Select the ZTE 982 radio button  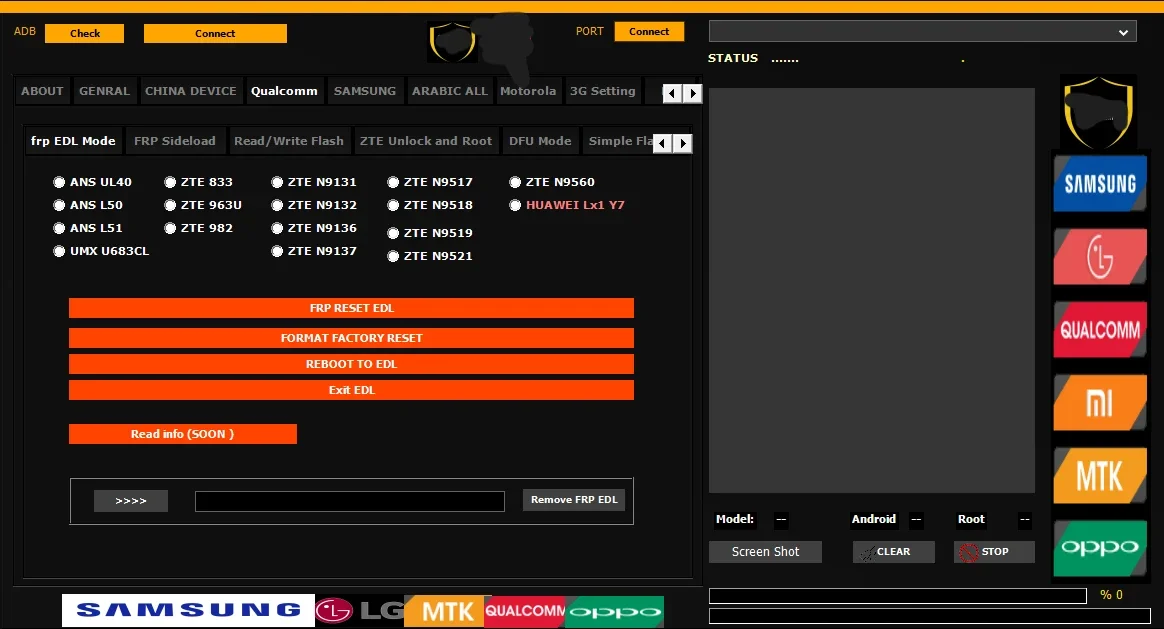tap(170, 228)
